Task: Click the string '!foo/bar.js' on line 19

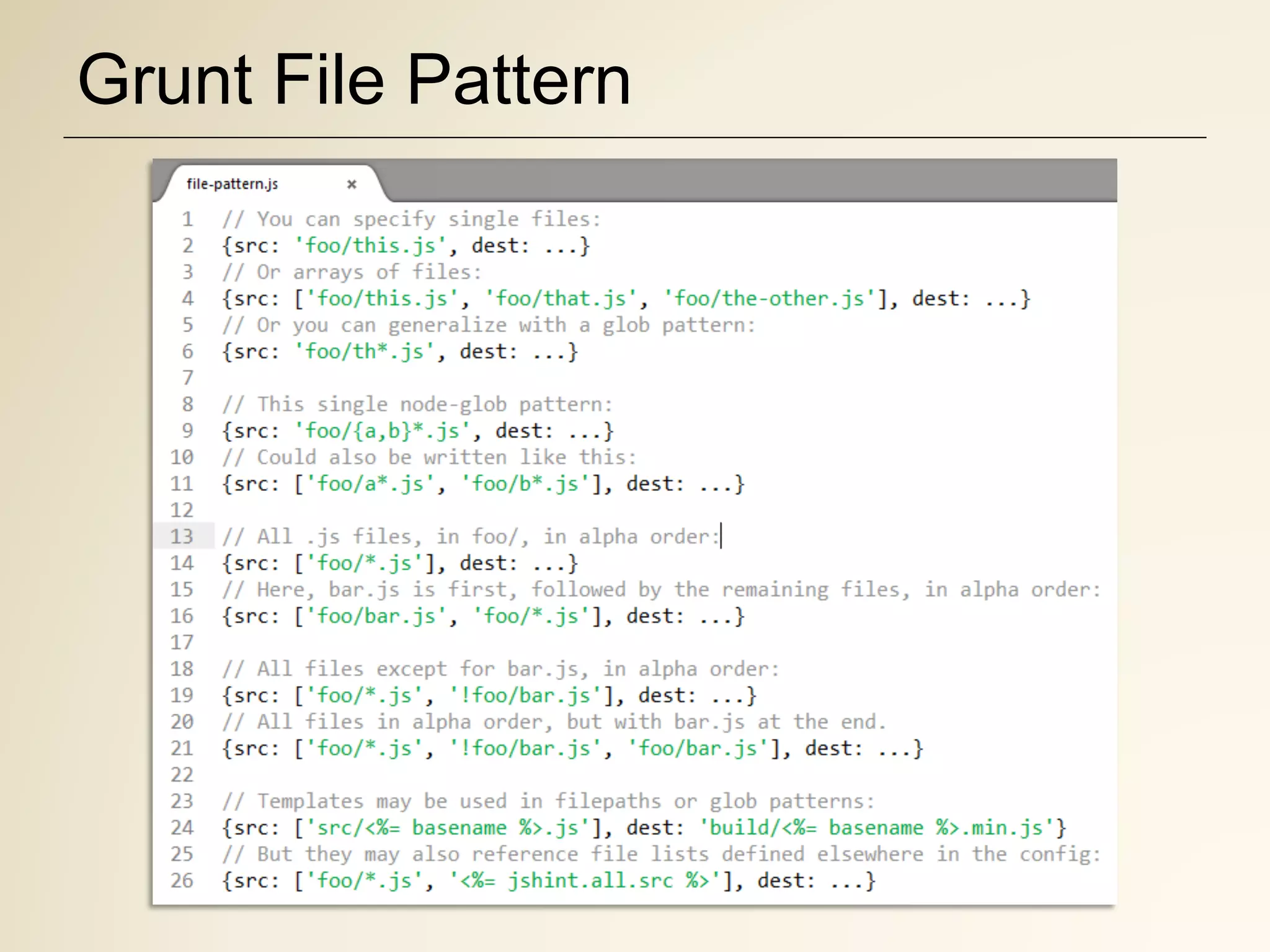Action: 525,696
